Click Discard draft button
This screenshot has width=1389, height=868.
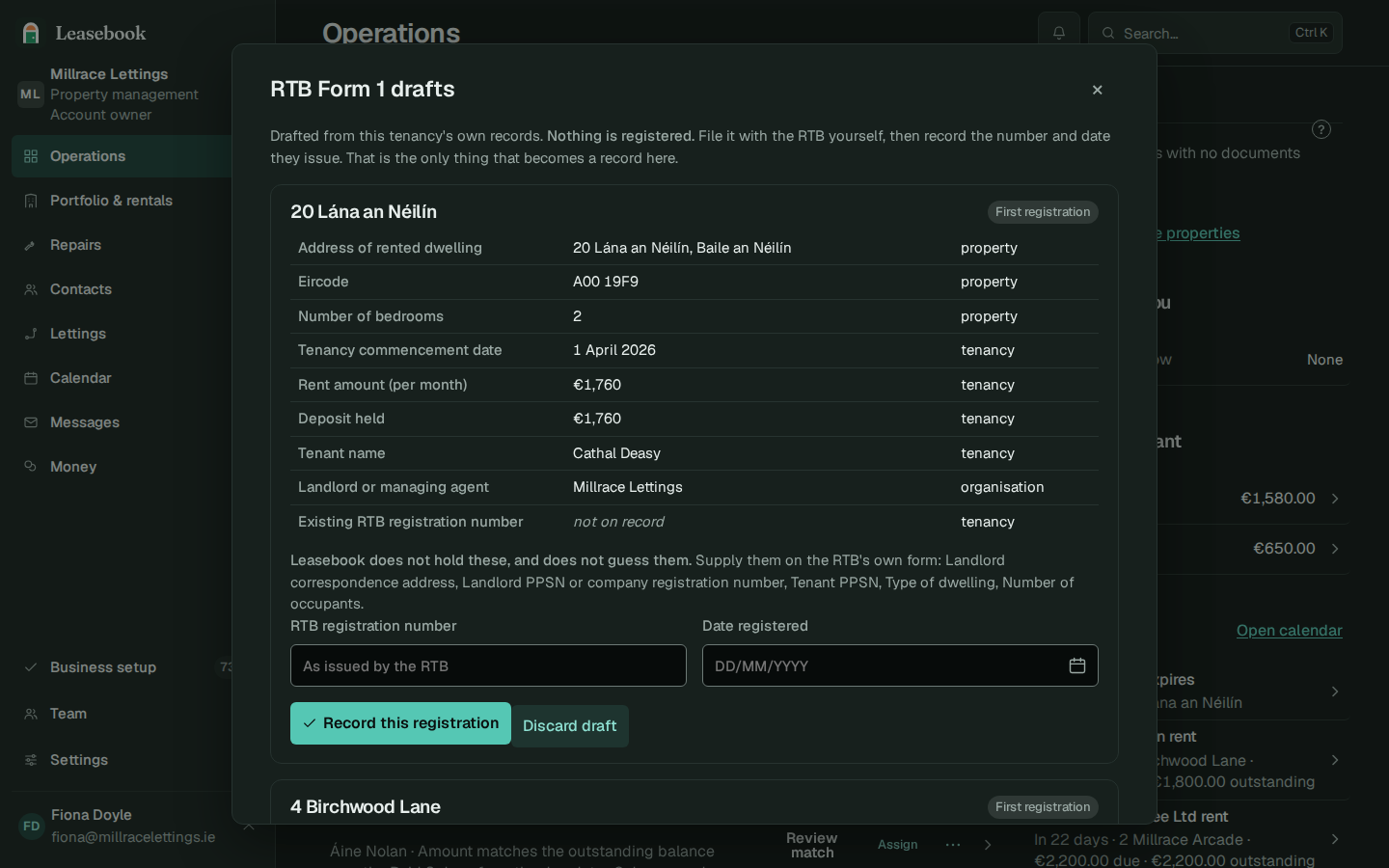pyautogui.click(x=570, y=726)
